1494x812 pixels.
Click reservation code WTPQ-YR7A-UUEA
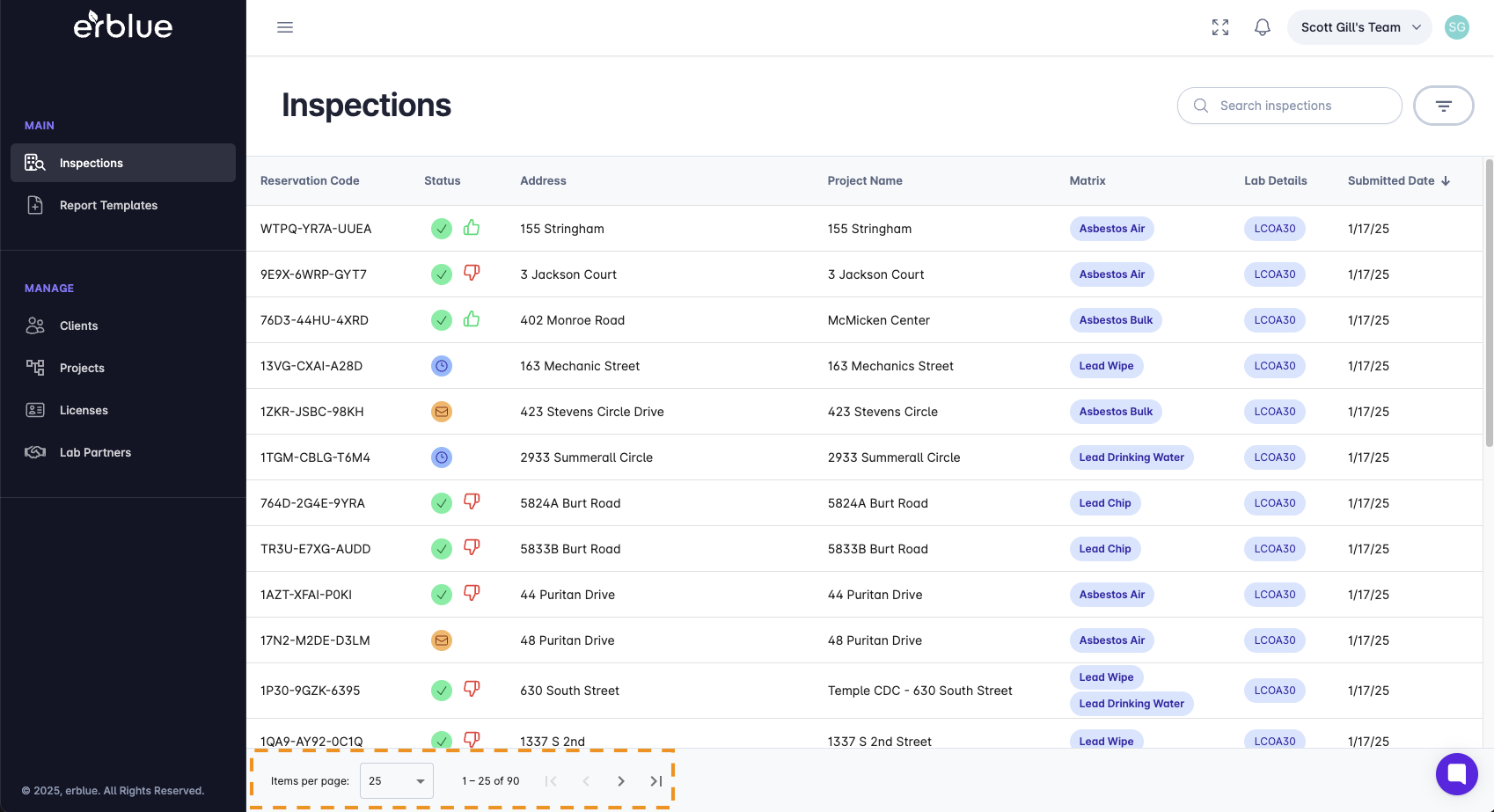316,229
